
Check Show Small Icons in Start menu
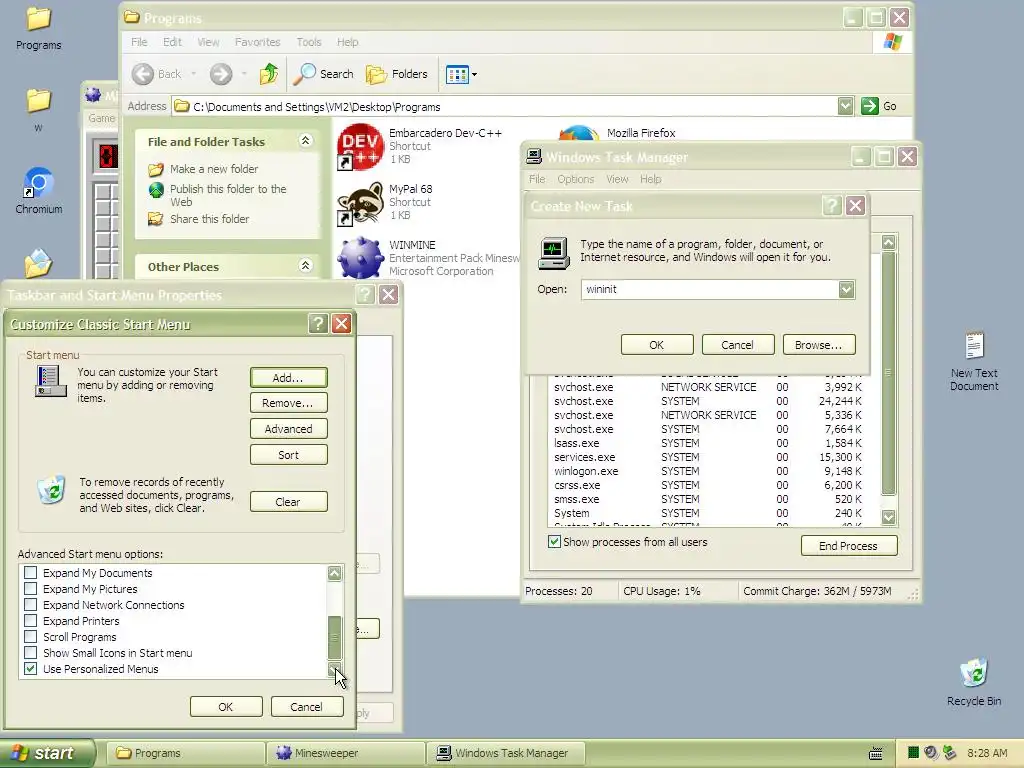click(x=30, y=653)
